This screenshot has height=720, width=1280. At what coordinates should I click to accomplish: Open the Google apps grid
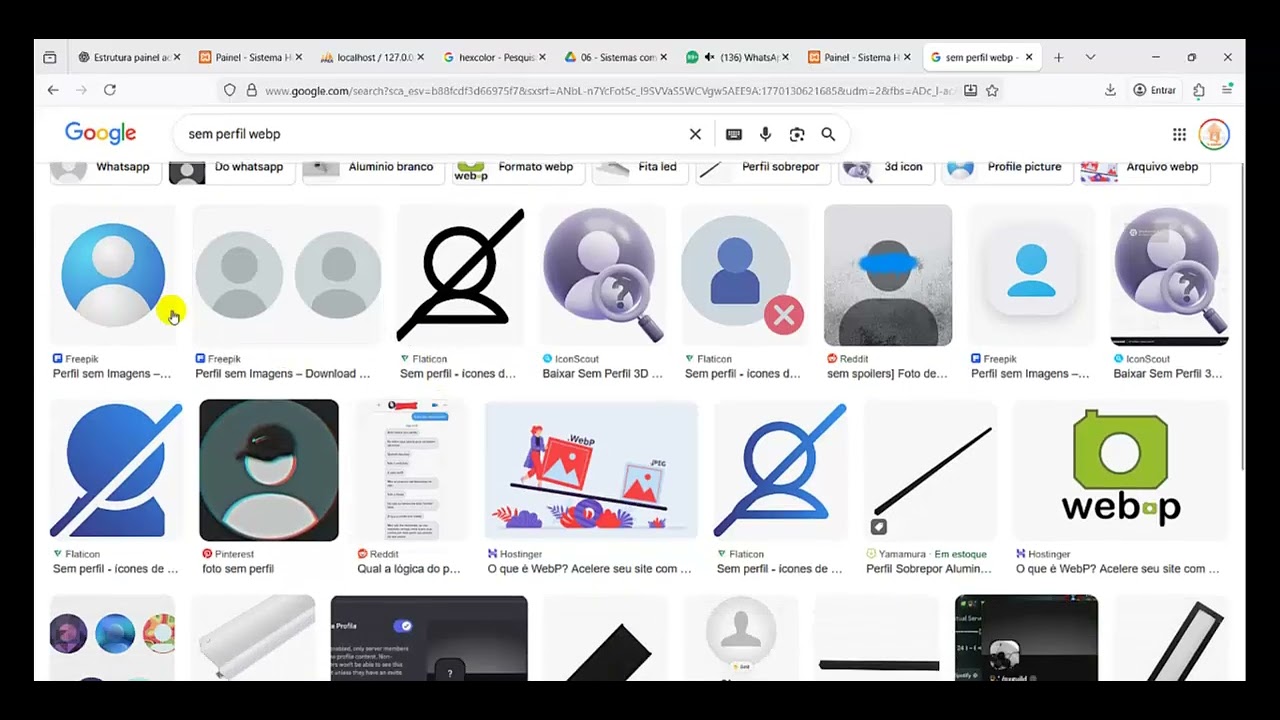point(1179,134)
